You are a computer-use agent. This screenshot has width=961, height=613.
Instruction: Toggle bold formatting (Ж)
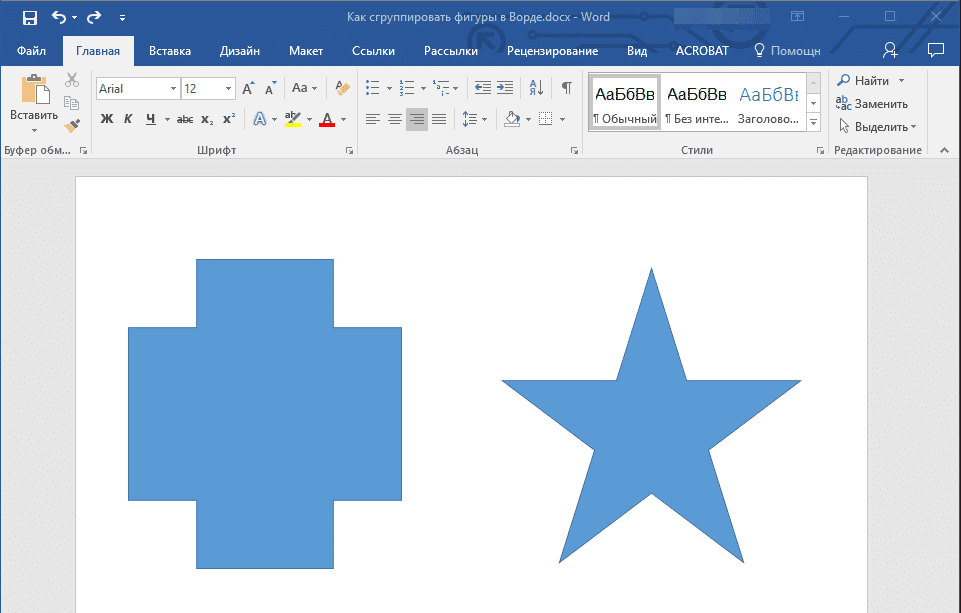(107, 119)
